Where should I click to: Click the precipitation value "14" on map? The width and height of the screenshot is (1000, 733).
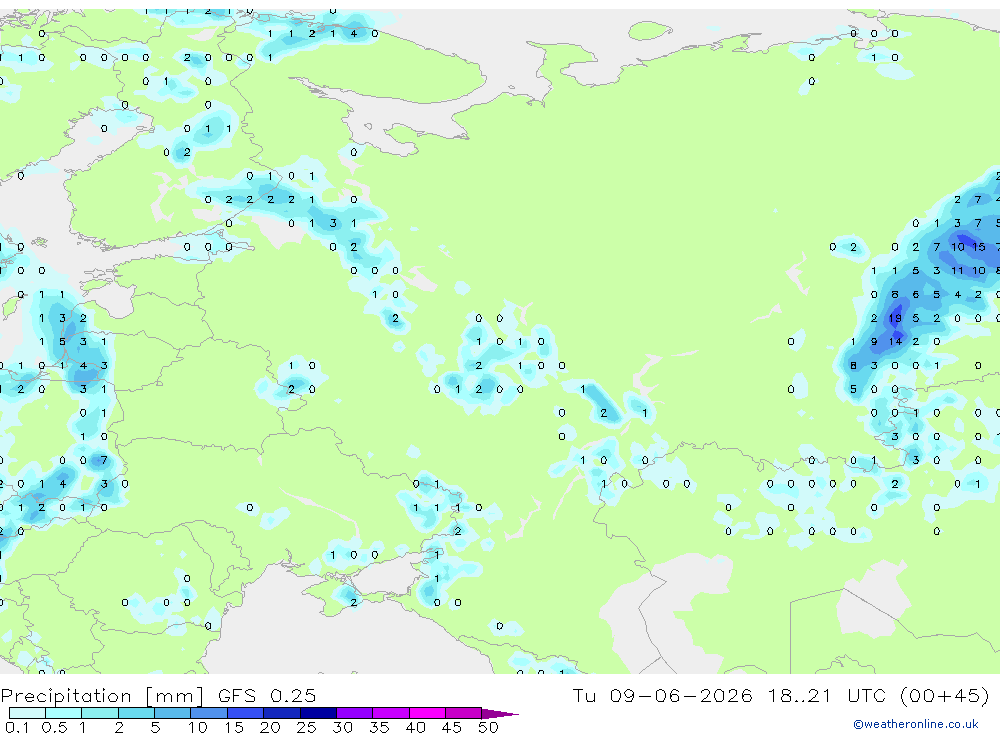[895, 342]
